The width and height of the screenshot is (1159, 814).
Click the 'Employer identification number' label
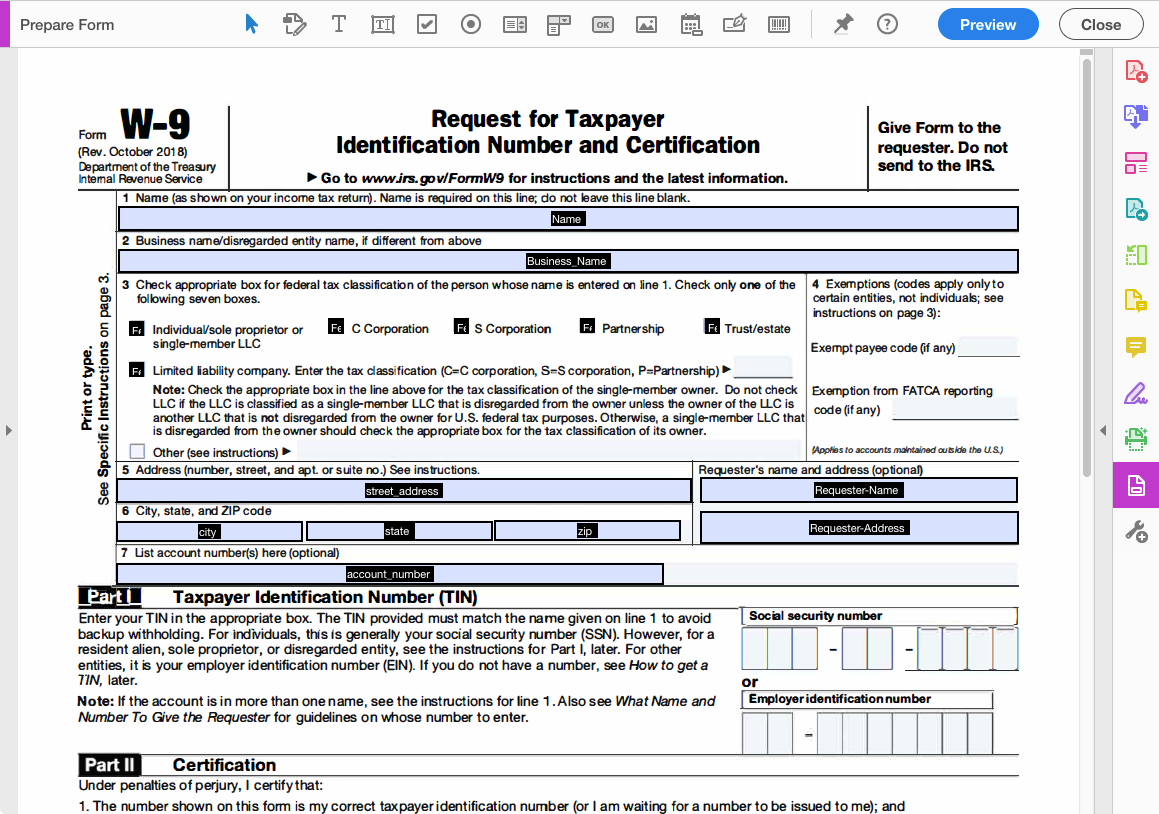[840, 699]
